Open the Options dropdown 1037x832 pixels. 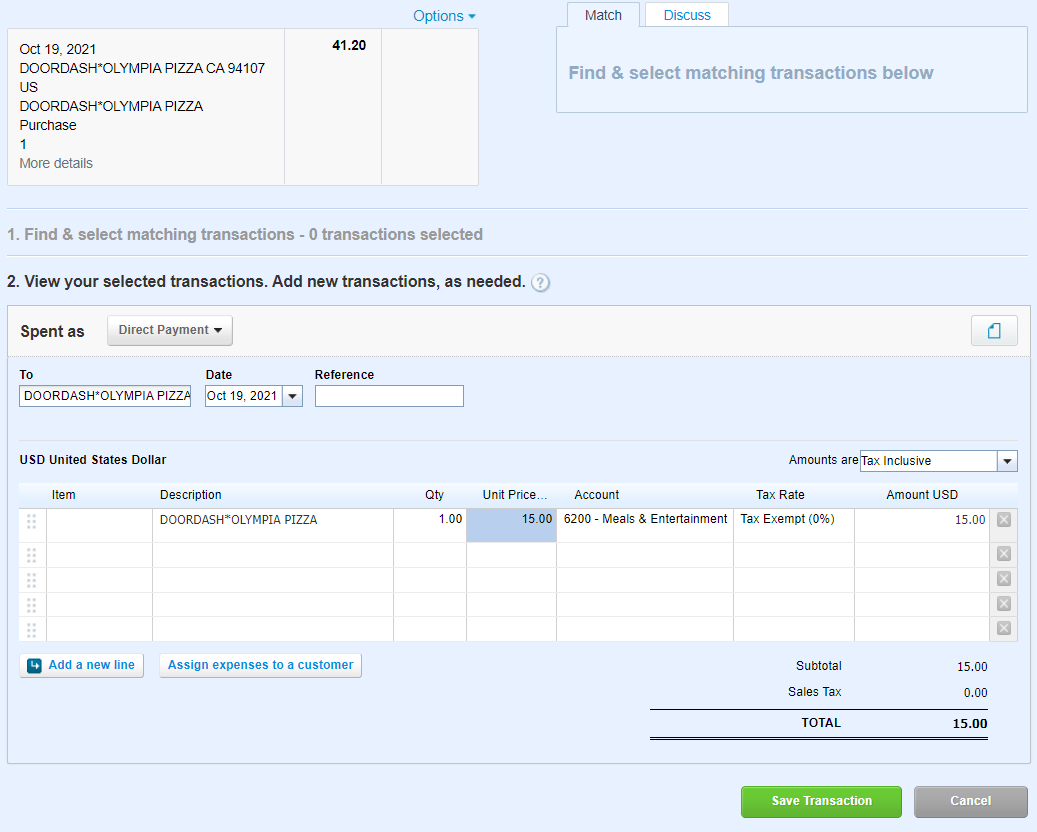(443, 16)
